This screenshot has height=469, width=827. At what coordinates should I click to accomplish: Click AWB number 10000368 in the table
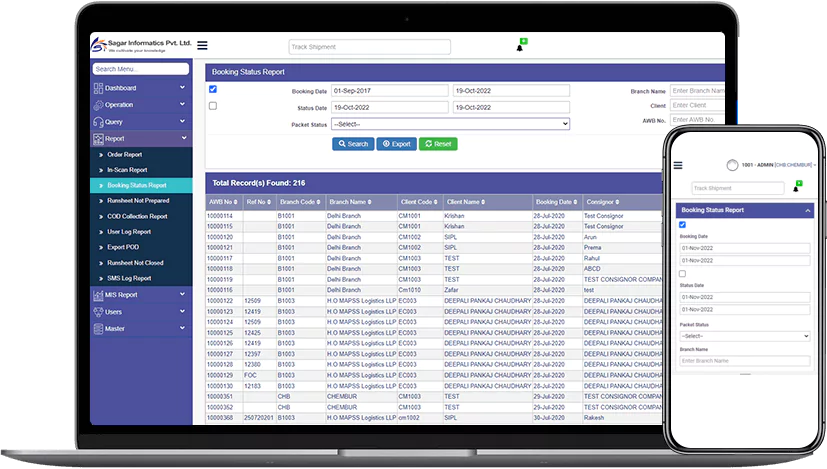click(219, 418)
